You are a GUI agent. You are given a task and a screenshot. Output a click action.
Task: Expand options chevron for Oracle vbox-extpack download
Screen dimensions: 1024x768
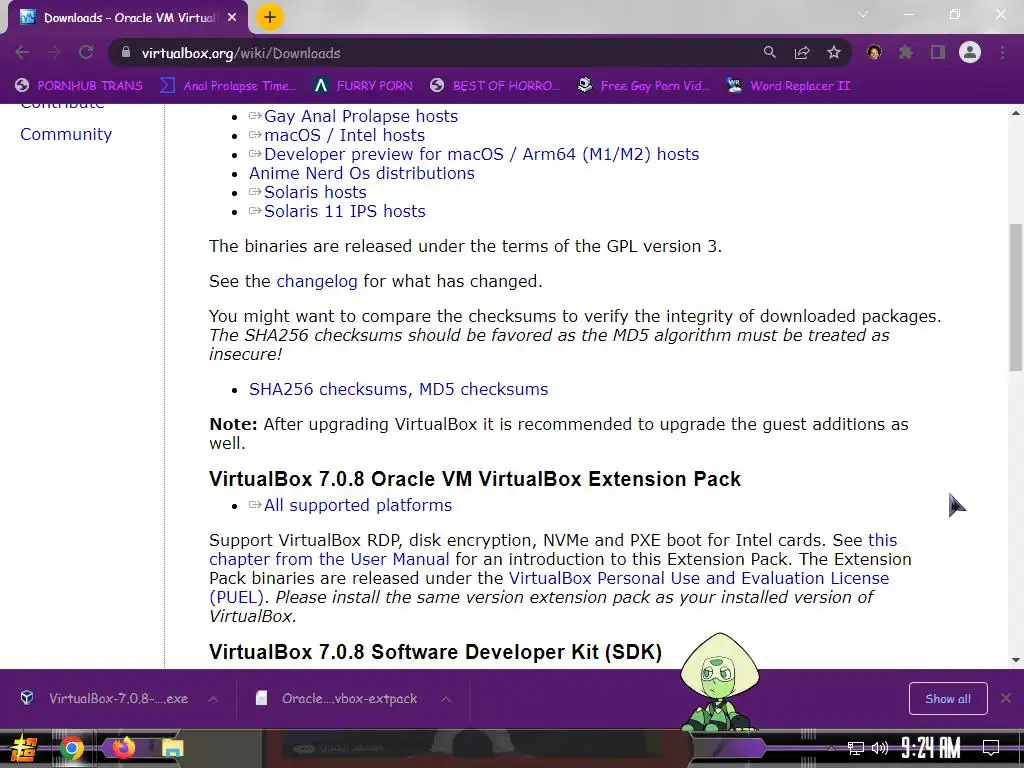point(446,699)
